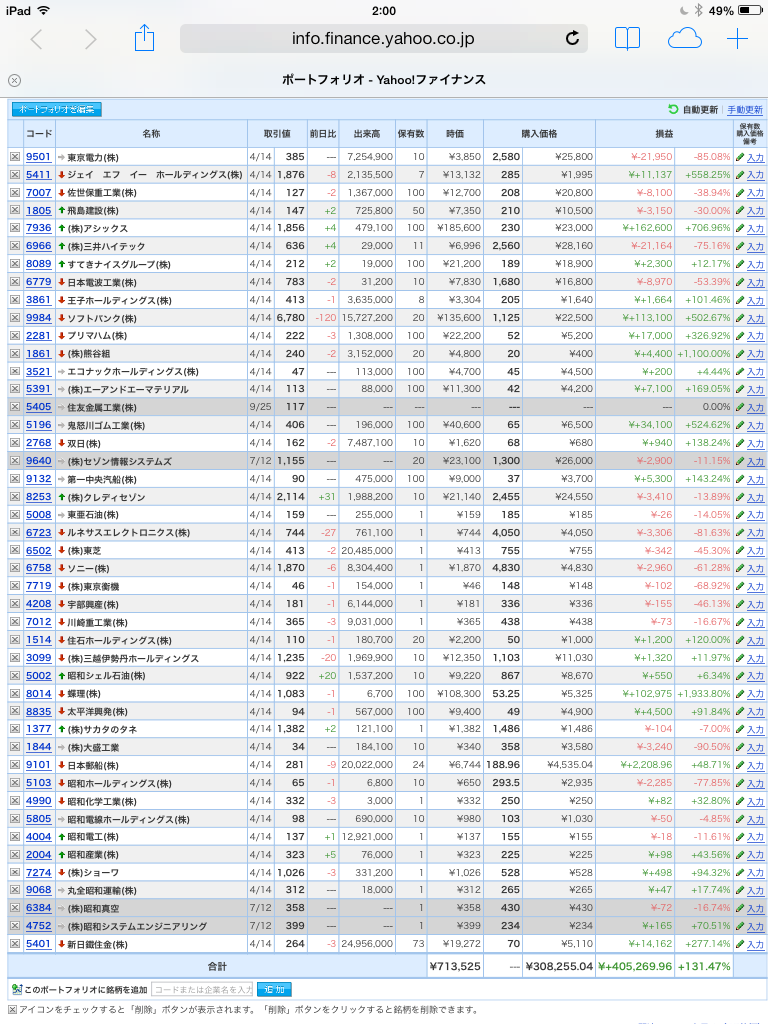
Task: Open iCloud tabs cloud icon
Action: (684, 39)
